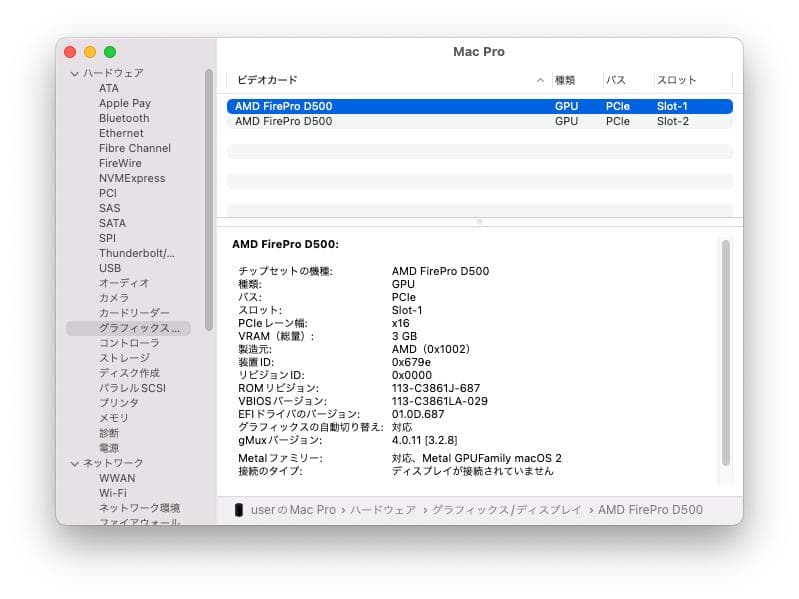
Task: Open ディスク作成 in the sidebar
Action: 129,373
